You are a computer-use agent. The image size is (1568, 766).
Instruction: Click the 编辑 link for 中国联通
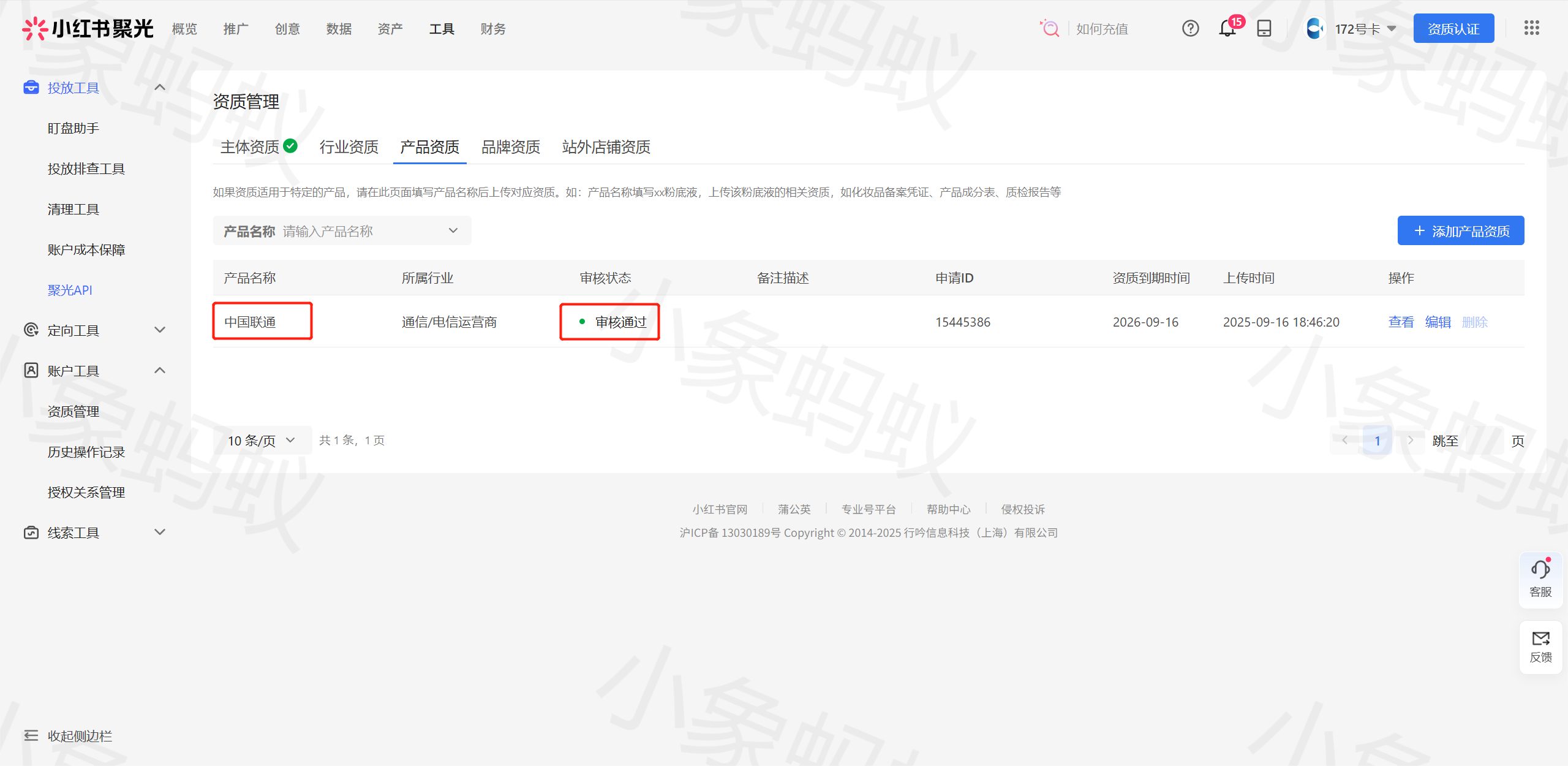[x=1438, y=322]
